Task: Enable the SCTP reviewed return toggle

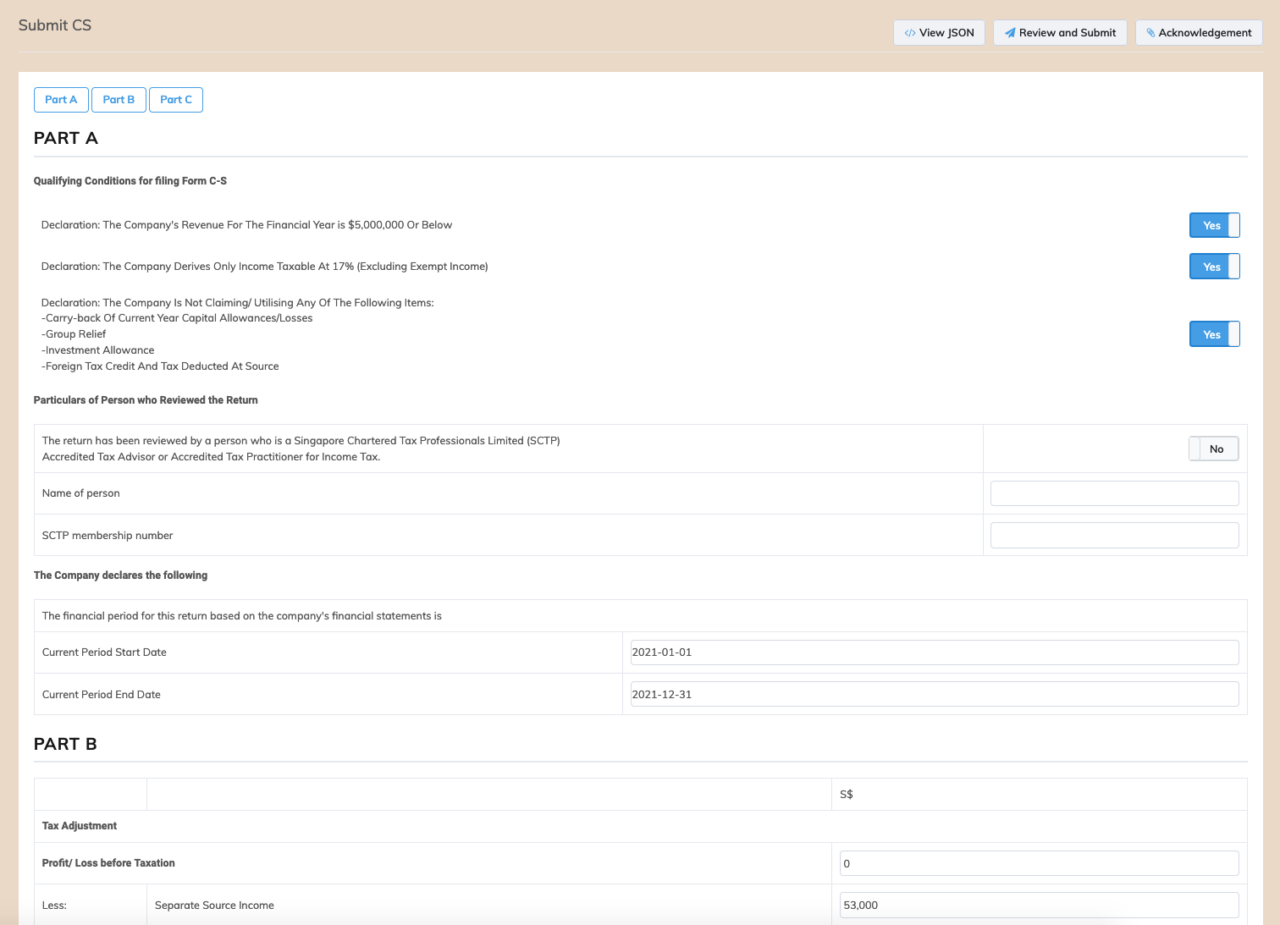Action: coord(1214,449)
